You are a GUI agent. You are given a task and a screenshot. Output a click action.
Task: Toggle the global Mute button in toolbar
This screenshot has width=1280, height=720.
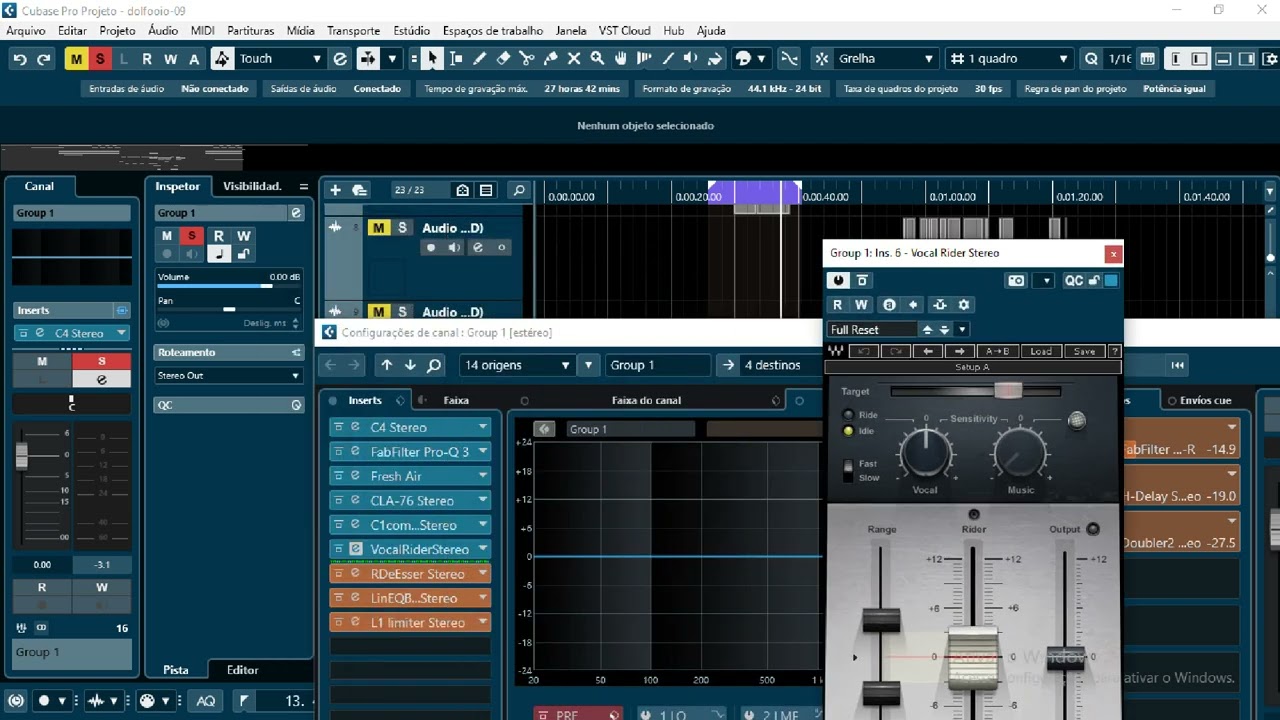[76, 59]
